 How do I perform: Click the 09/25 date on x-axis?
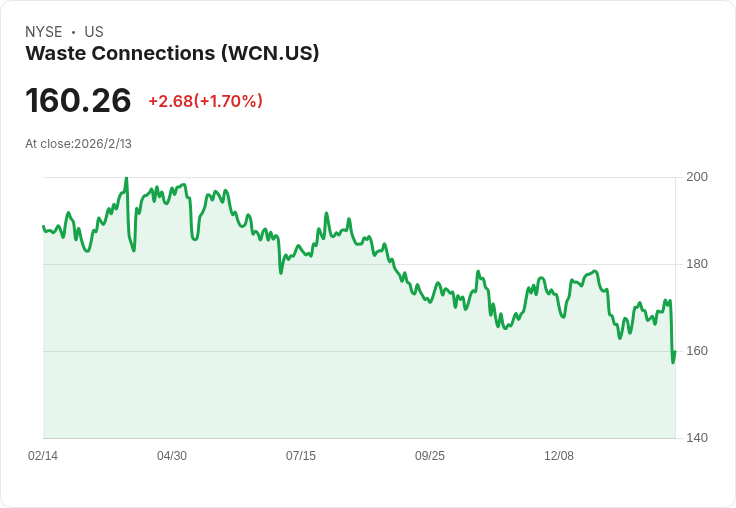(x=430, y=456)
